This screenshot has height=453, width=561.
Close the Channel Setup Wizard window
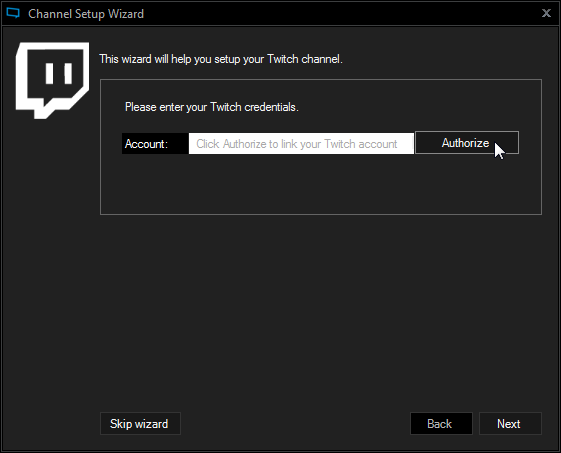pyautogui.click(x=546, y=13)
